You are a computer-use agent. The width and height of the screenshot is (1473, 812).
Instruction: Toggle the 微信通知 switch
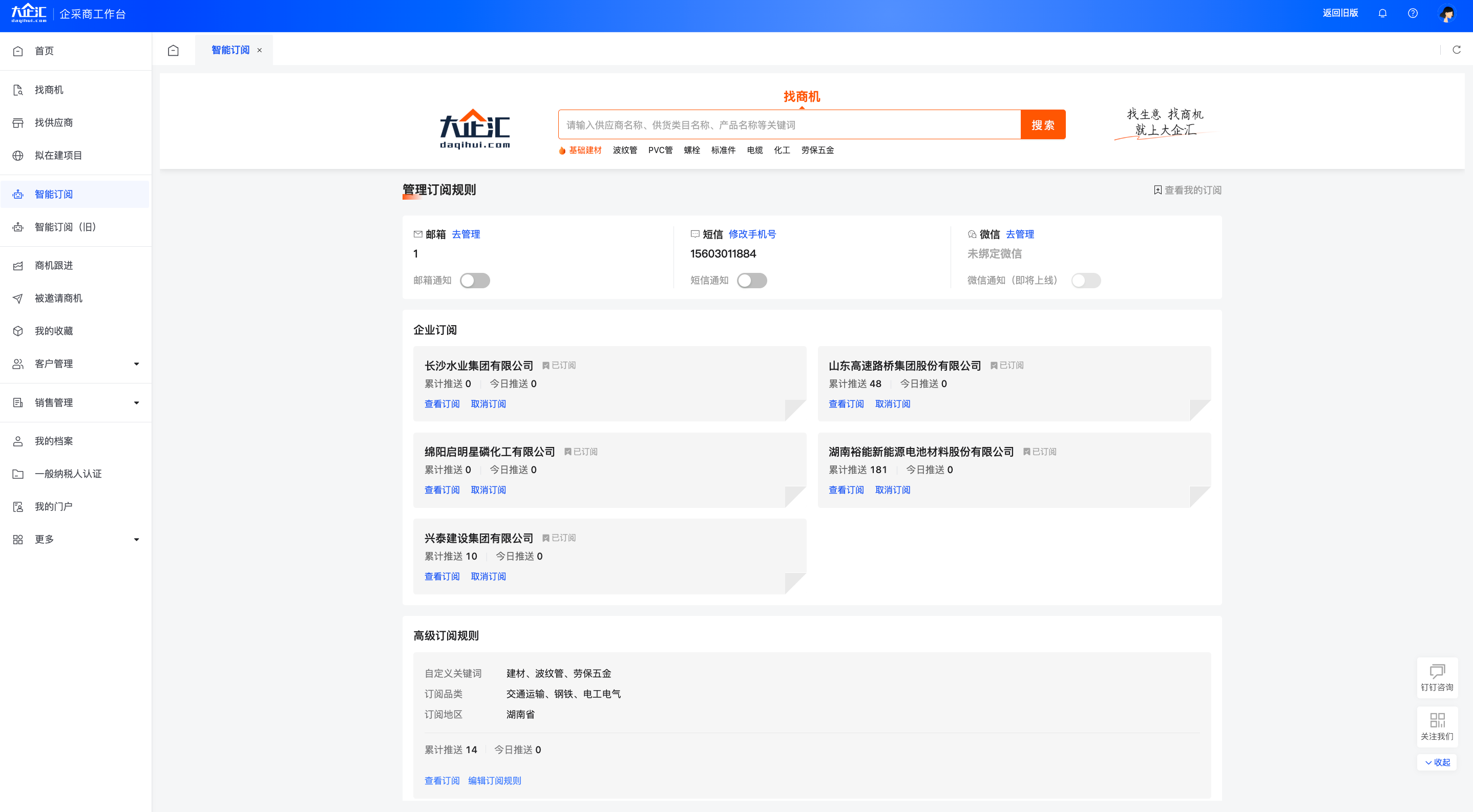pos(1085,281)
